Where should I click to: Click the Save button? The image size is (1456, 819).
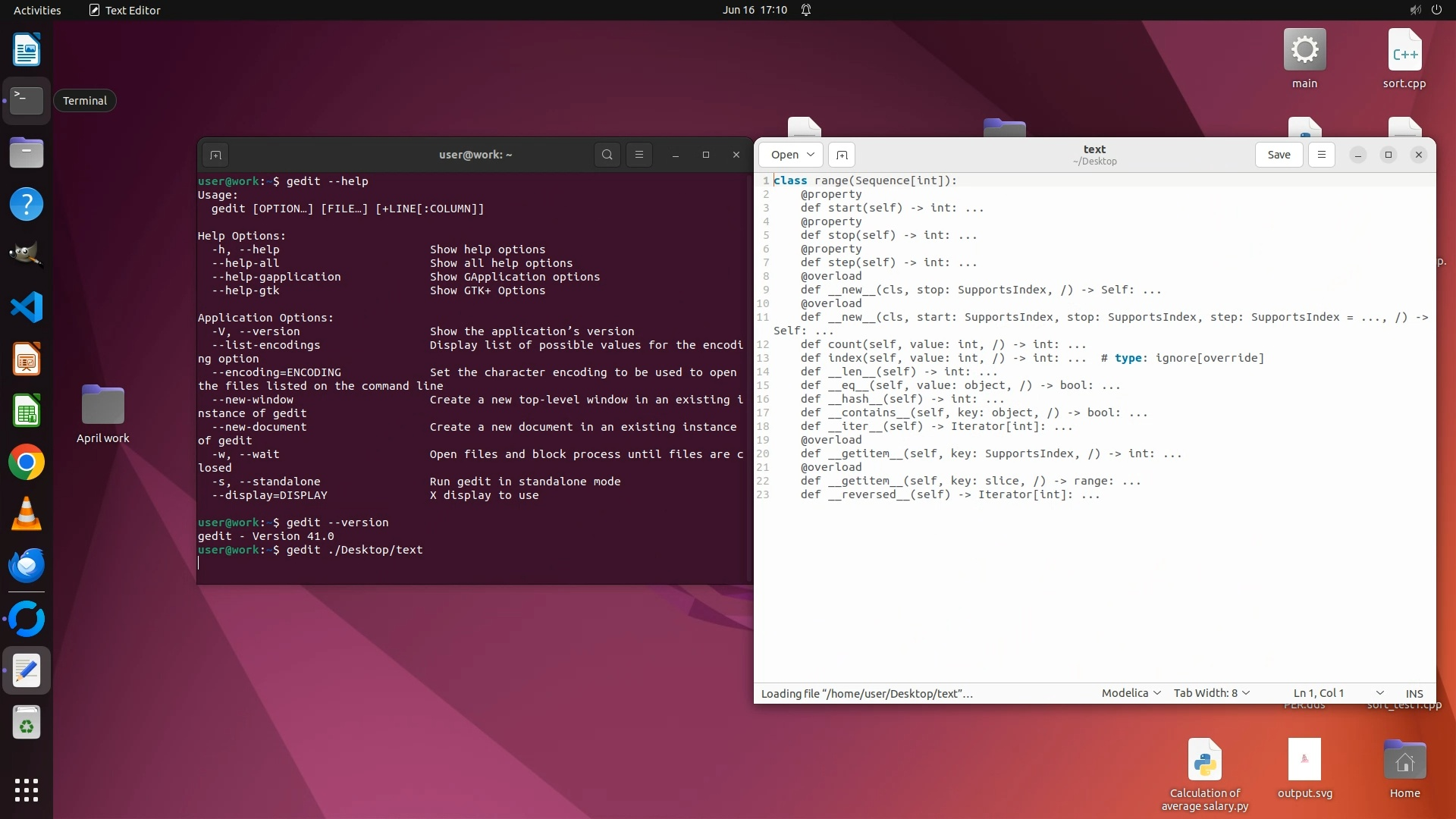(1279, 155)
